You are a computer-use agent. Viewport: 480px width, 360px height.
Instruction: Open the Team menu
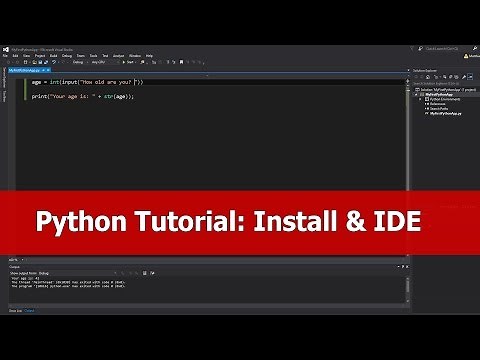pyautogui.click(x=81, y=56)
